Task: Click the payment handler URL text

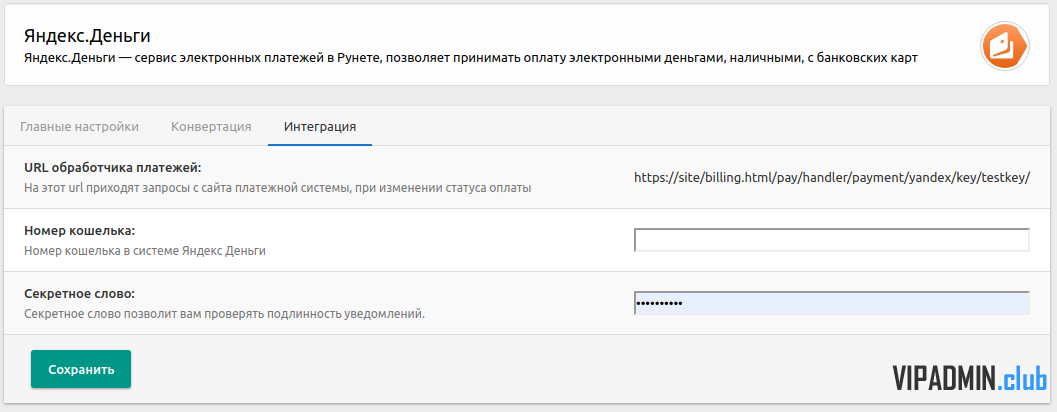Action: click(x=832, y=178)
